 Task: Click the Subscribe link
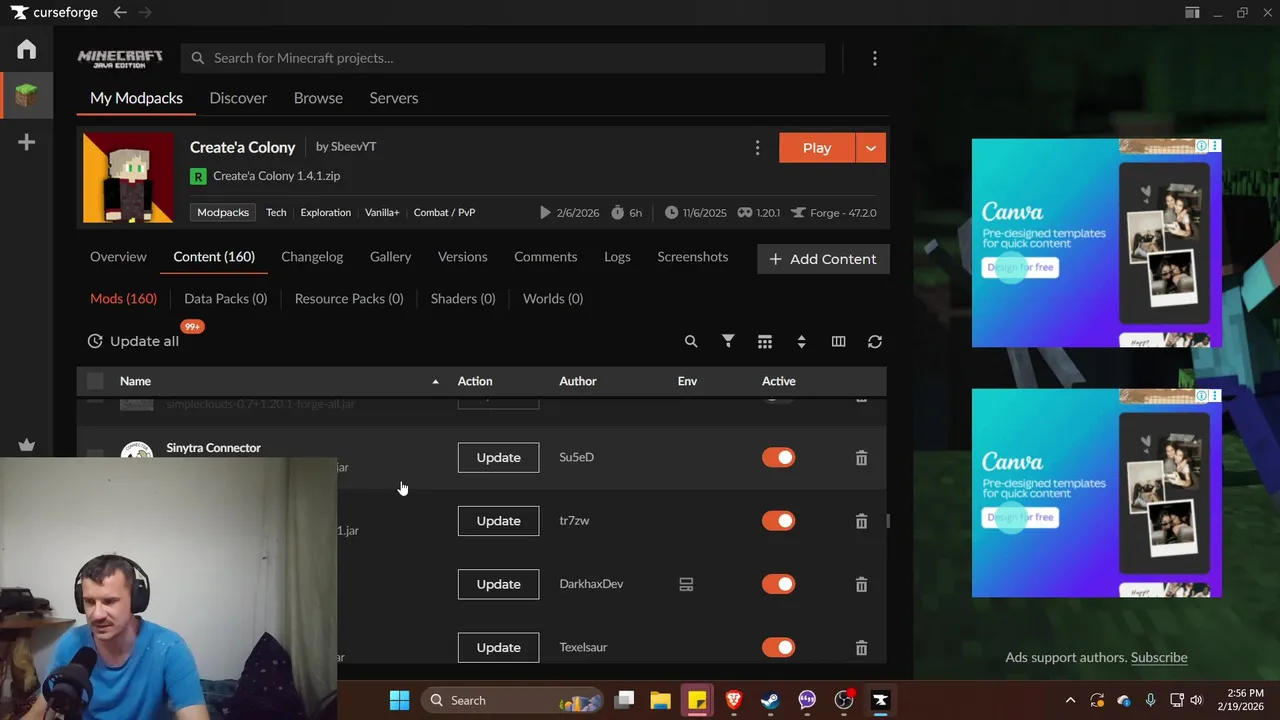click(x=1159, y=657)
